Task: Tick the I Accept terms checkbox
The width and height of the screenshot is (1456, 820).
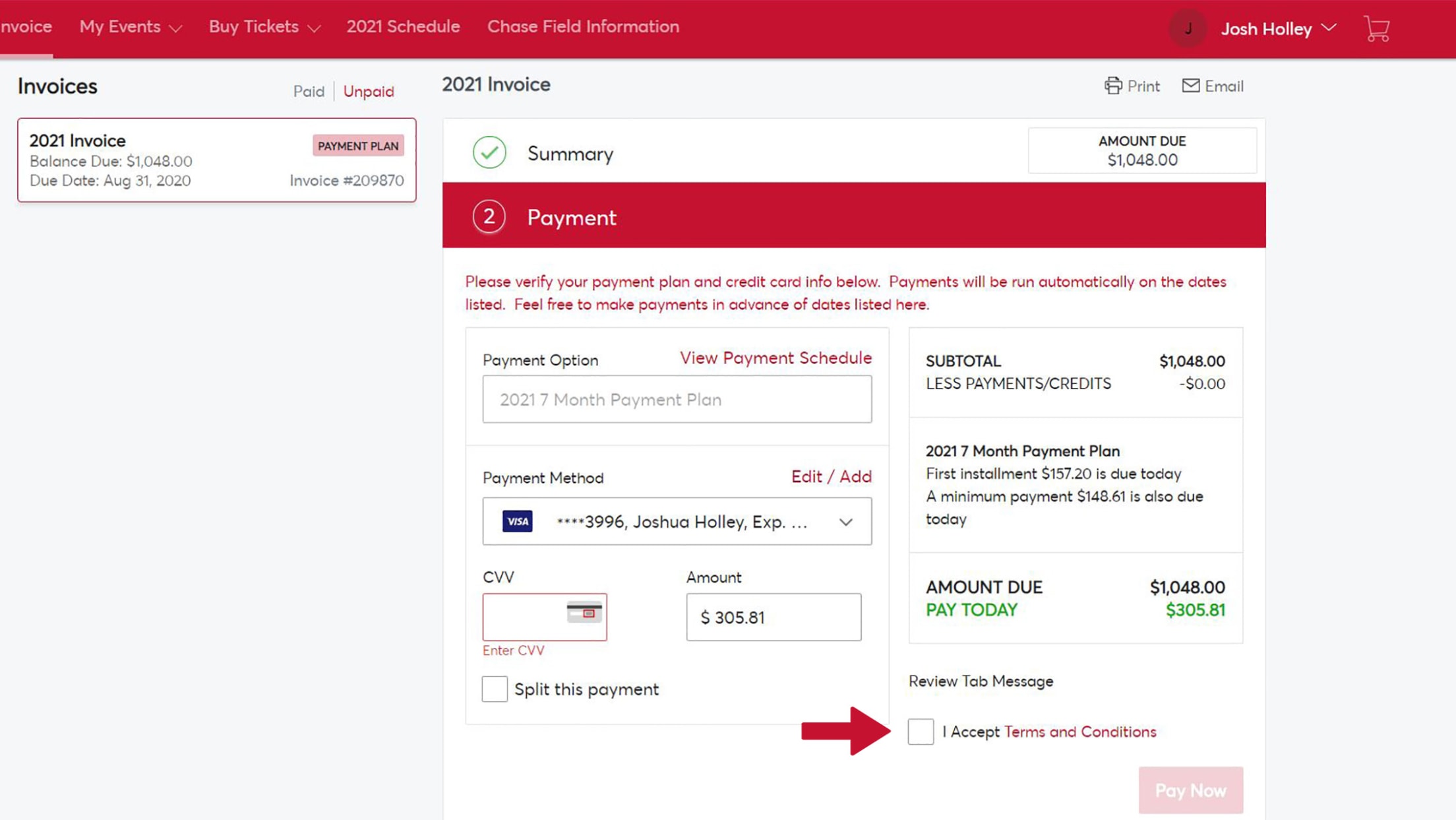Action: [921, 732]
